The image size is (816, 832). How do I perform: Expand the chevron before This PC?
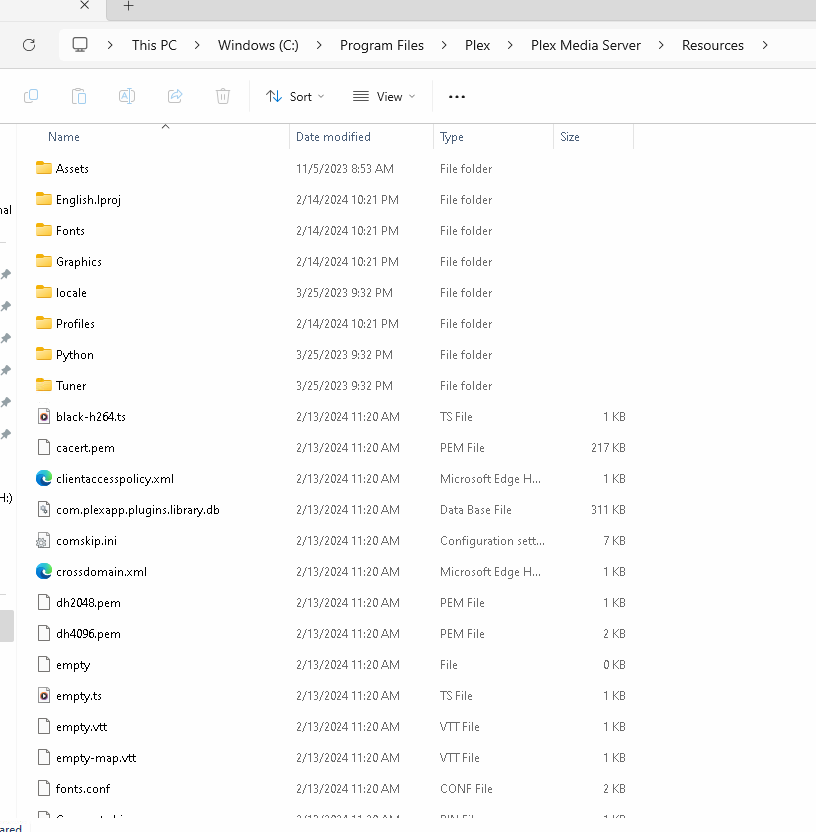(x=110, y=45)
